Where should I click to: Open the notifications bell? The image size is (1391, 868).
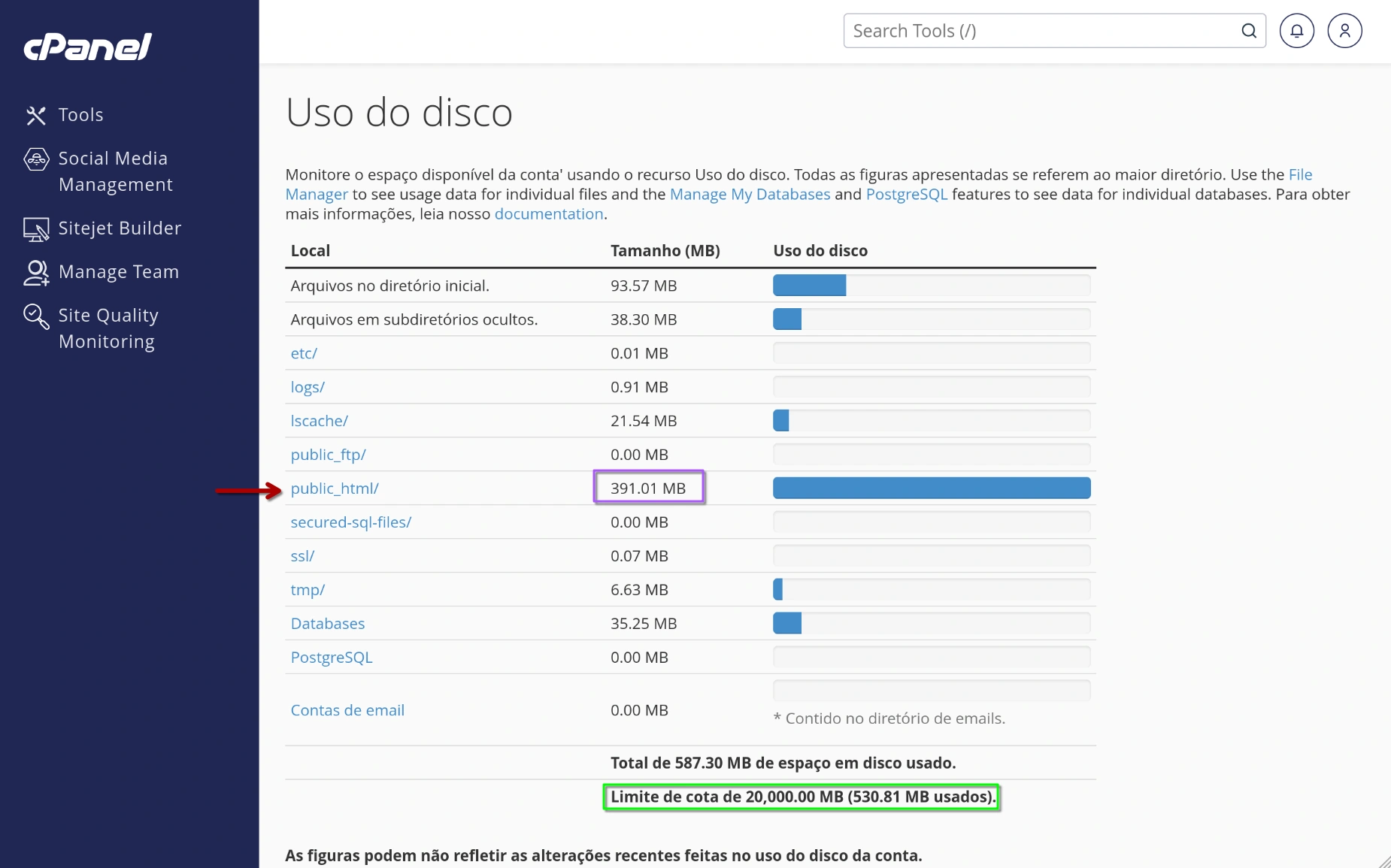click(1296, 30)
